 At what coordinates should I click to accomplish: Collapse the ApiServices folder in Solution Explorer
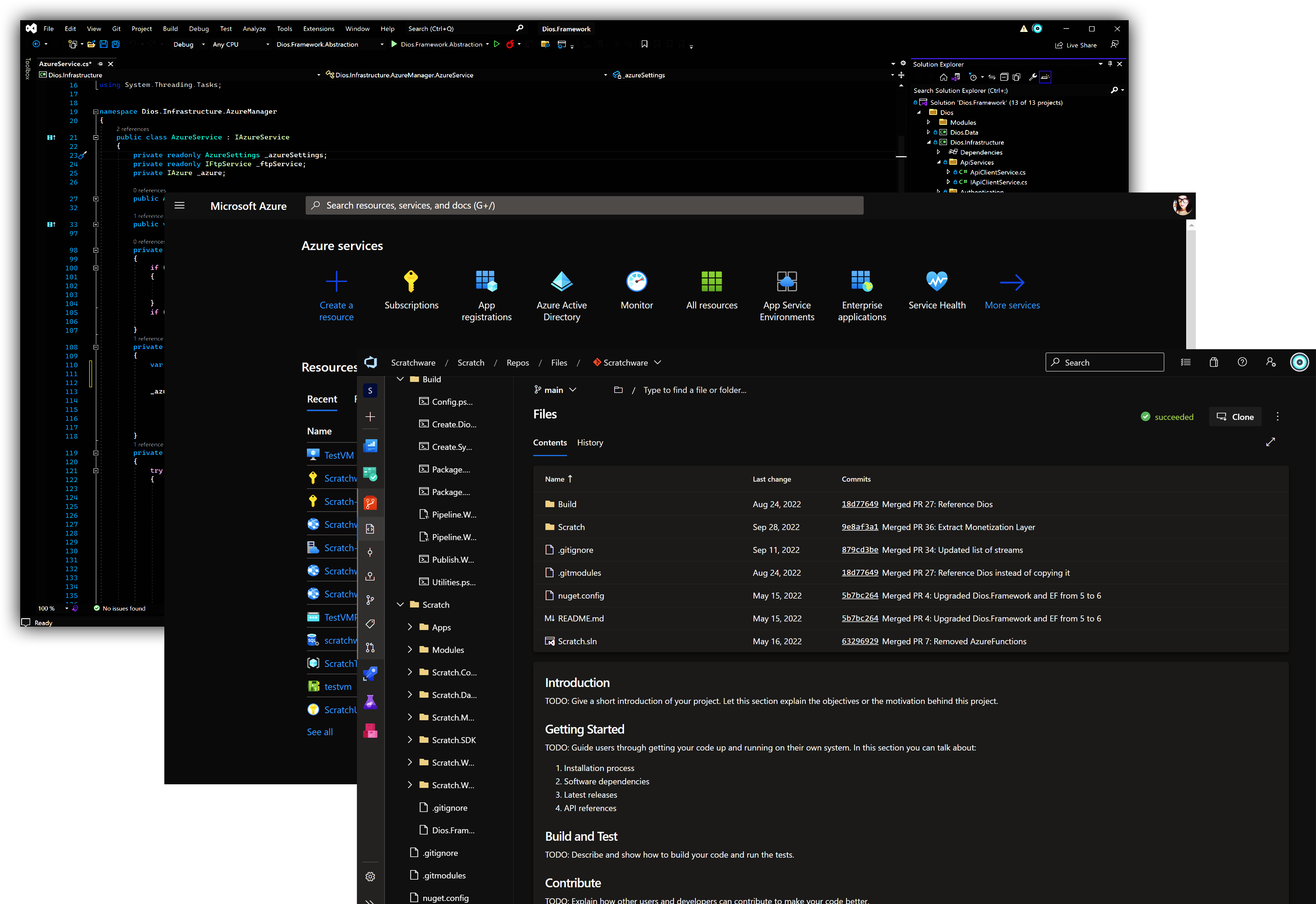coord(939,162)
